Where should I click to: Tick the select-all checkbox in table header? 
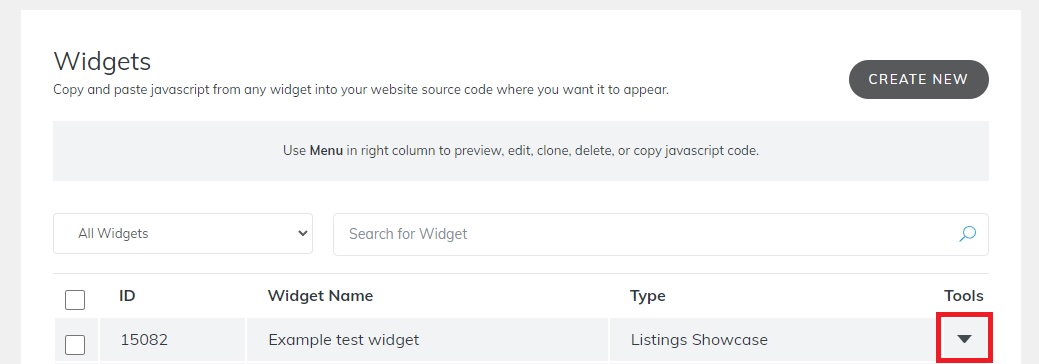(x=75, y=300)
